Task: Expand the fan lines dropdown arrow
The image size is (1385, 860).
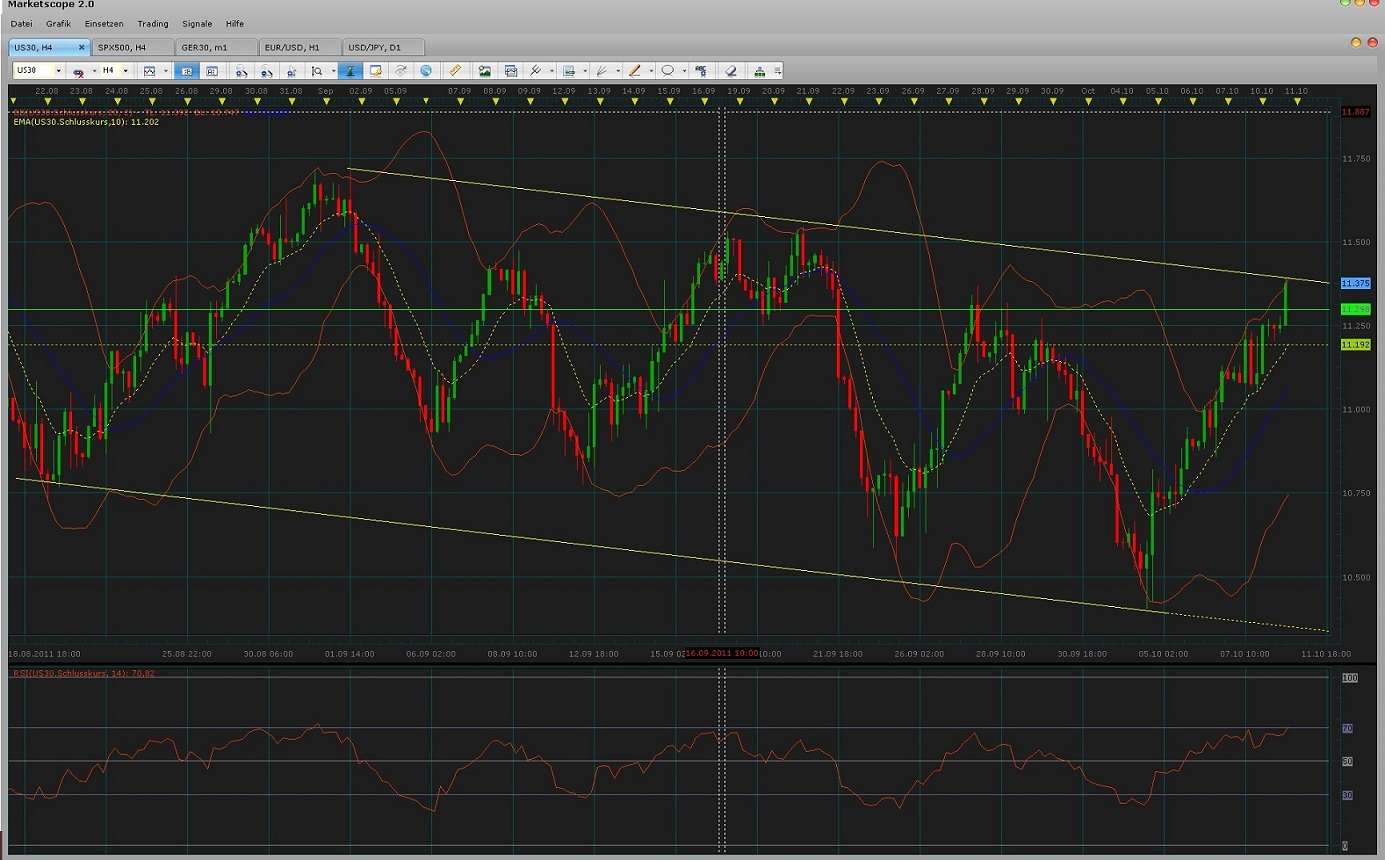Action: [x=618, y=71]
